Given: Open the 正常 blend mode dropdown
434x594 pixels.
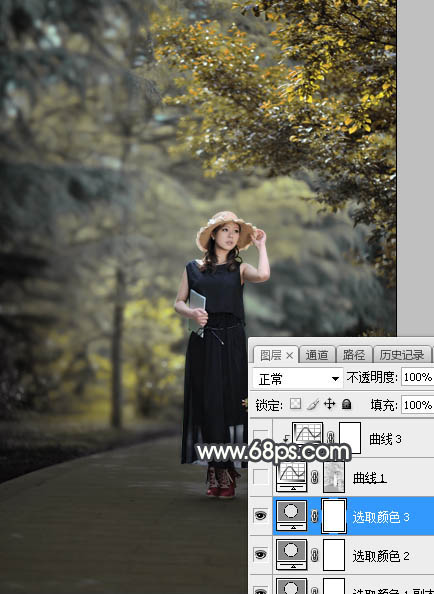Looking at the screenshot, I should pyautogui.click(x=298, y=378).
